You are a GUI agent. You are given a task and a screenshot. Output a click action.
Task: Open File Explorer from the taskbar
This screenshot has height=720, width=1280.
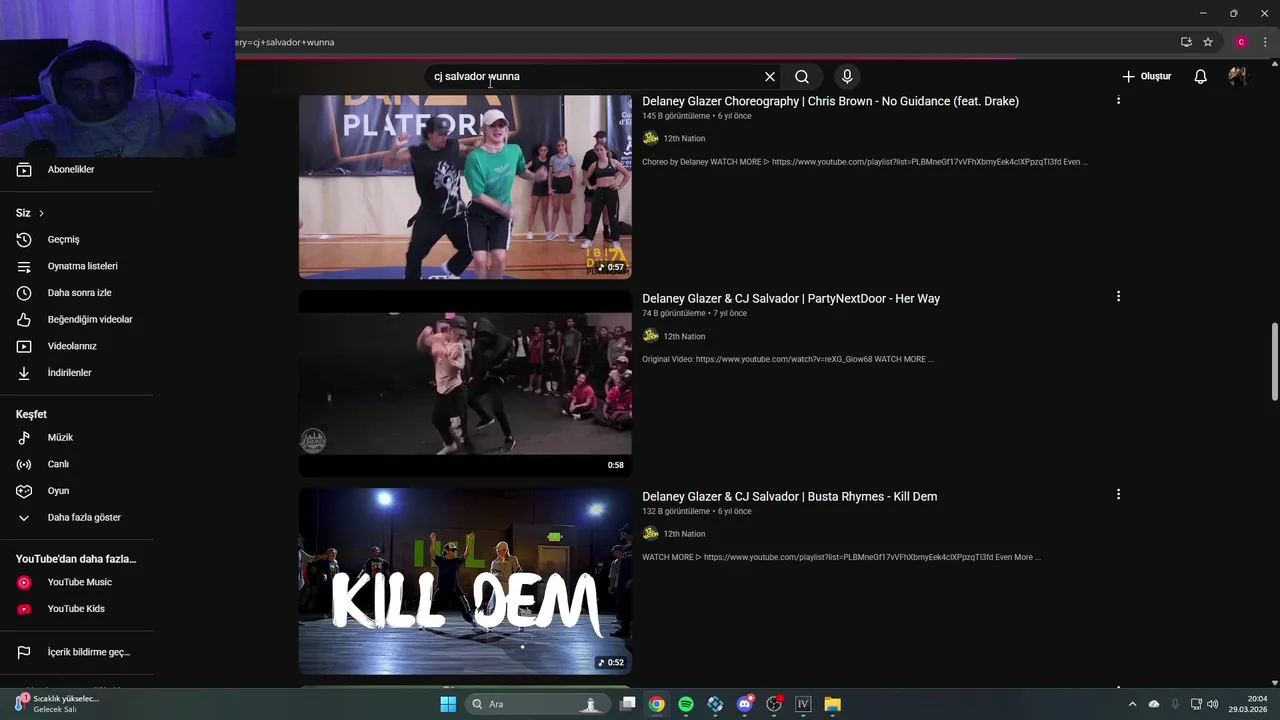coord(832,704)
